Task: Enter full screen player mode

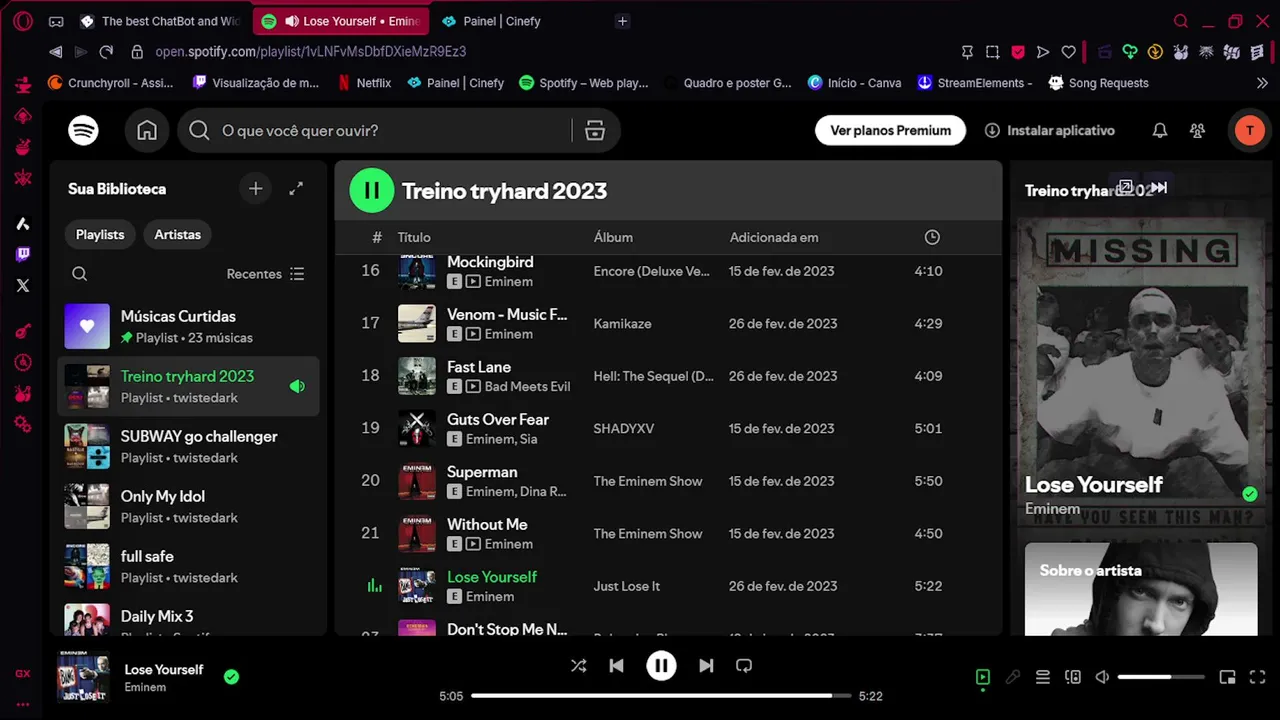Action: [x=1258, y=677]
